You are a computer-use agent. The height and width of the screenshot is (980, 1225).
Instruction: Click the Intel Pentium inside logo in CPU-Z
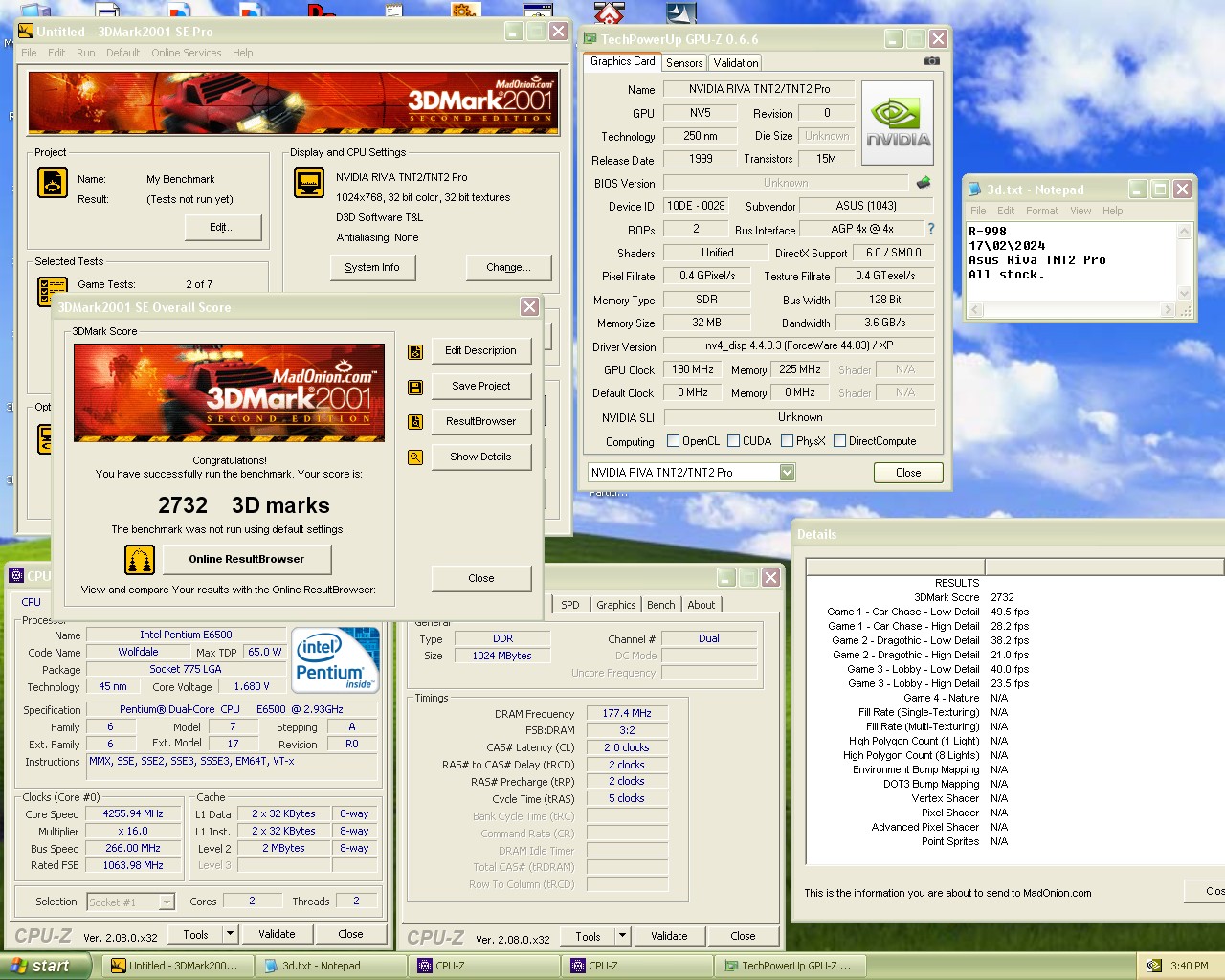click(335, 659)
